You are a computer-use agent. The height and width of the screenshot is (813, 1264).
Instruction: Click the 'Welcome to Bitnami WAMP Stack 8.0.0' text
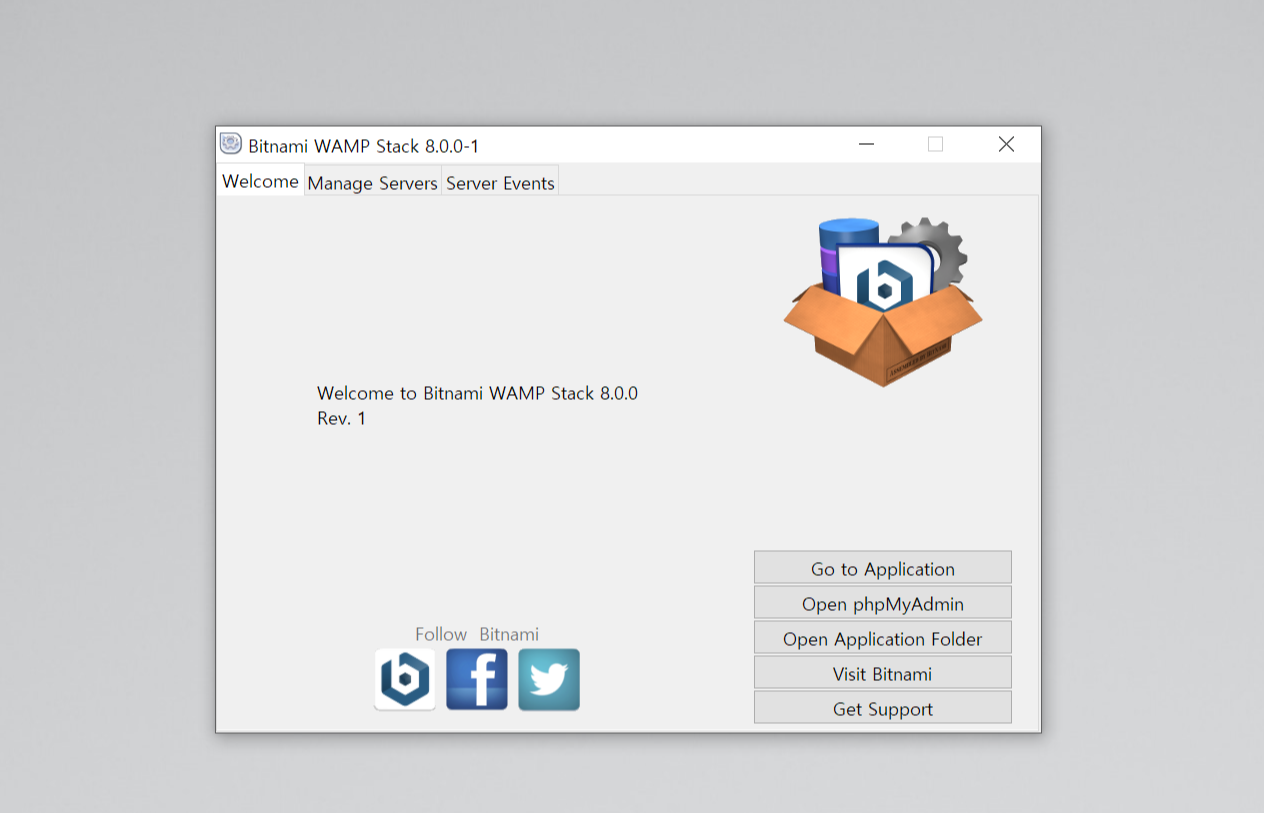click(x=477, y=393)
